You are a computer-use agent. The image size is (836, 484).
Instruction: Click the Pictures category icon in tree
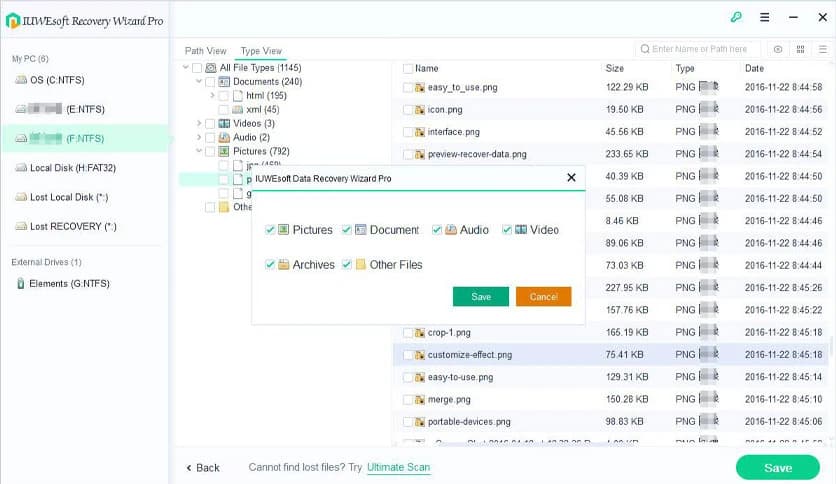pyautogui.click(x=224, y=151)
